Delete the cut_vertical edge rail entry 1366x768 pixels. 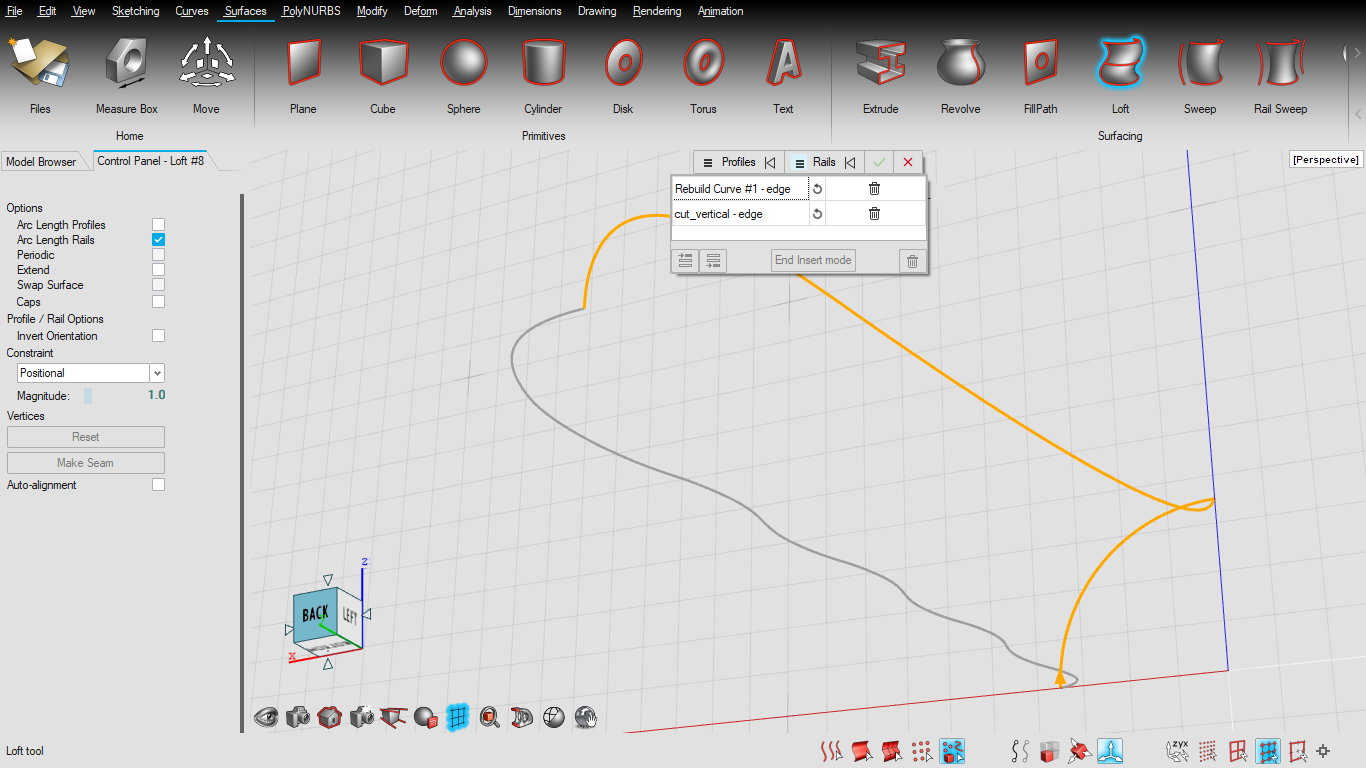(x=874, y=213)
